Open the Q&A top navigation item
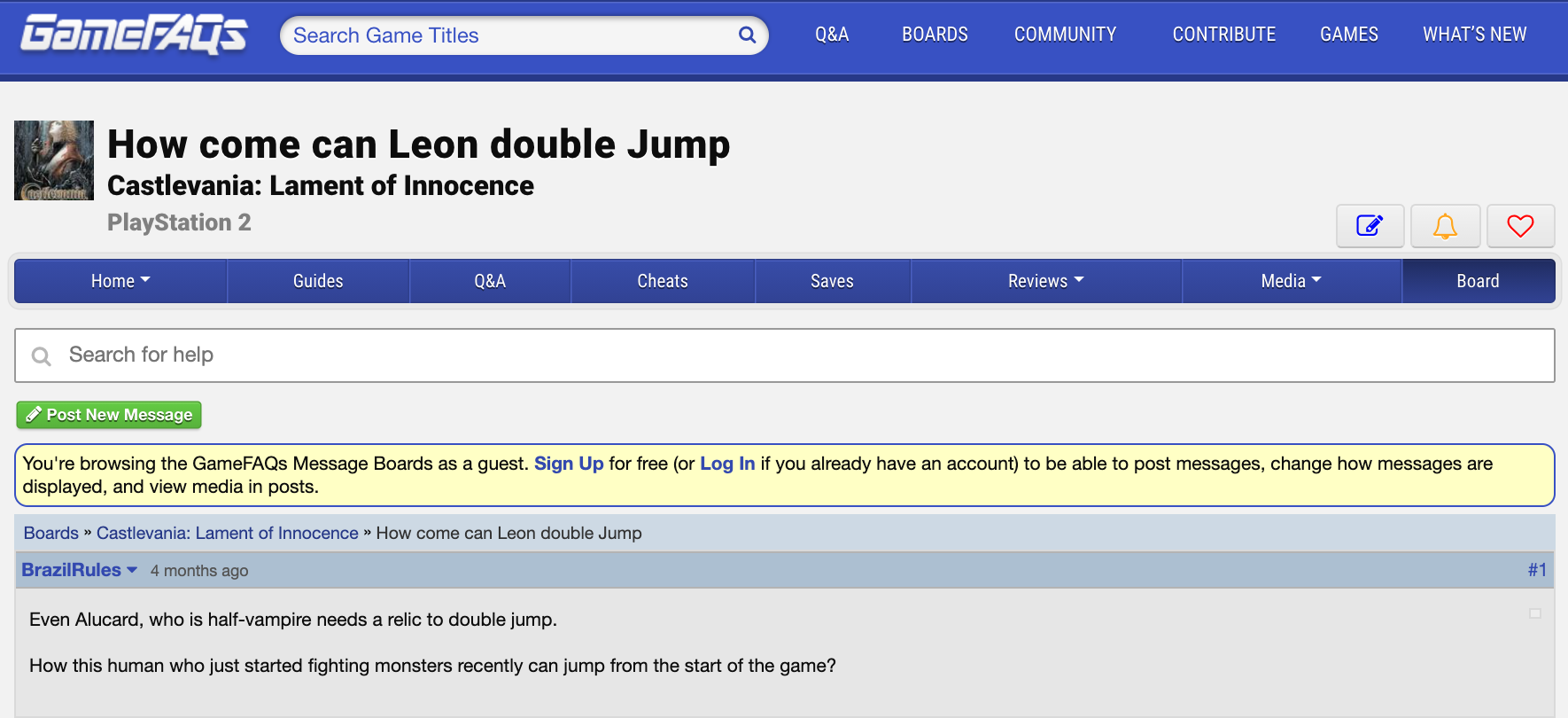Image resolution: width=1568 pixels, height=718 pixels. 832,35
